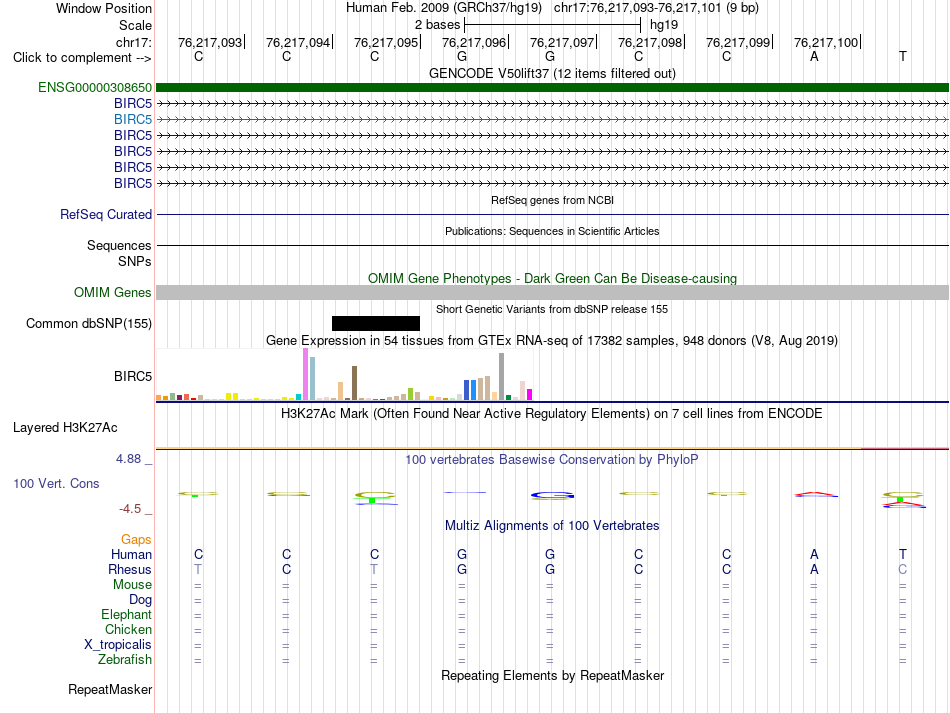Click the Mouse species row label
Viewport: 950px width, 713px height.
pyautogui.click(x=132, y=585)
